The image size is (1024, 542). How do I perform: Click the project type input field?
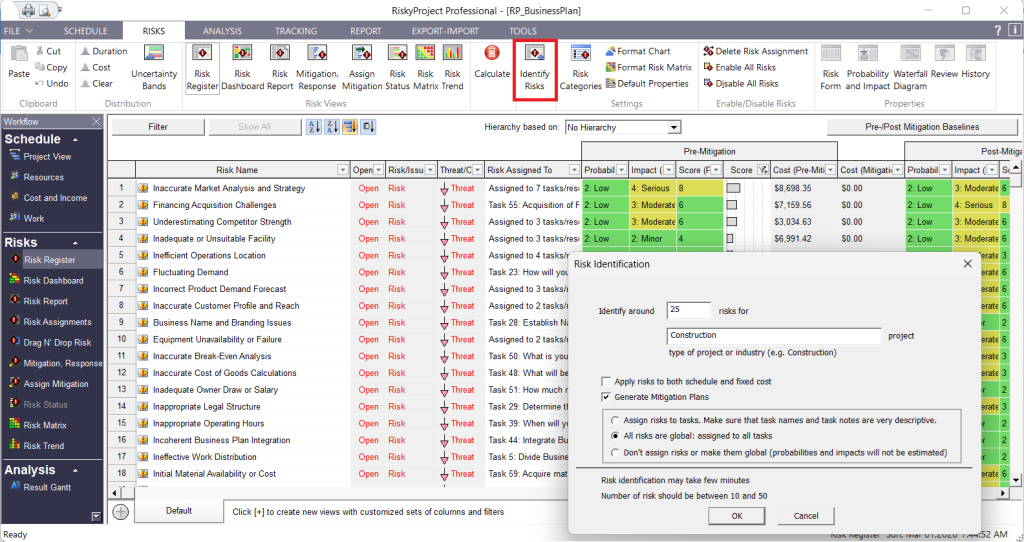coord(774,336)
